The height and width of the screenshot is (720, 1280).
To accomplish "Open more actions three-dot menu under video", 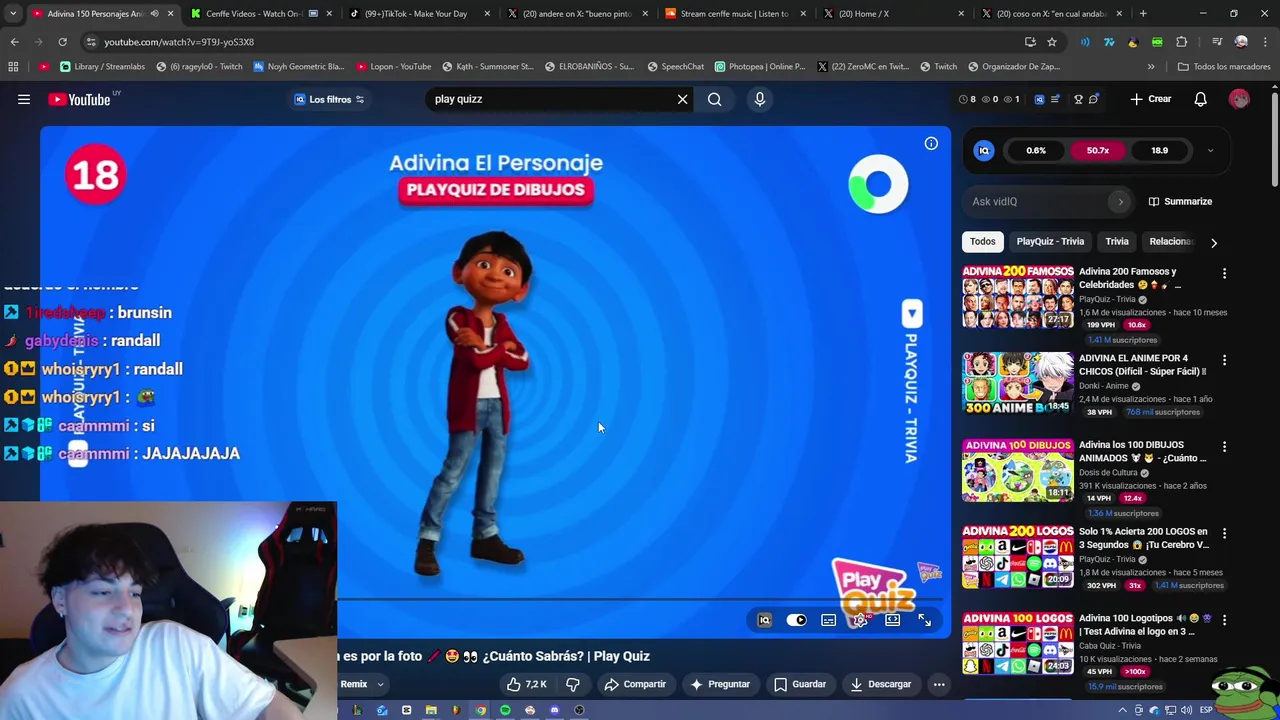I will coord(939,684).
